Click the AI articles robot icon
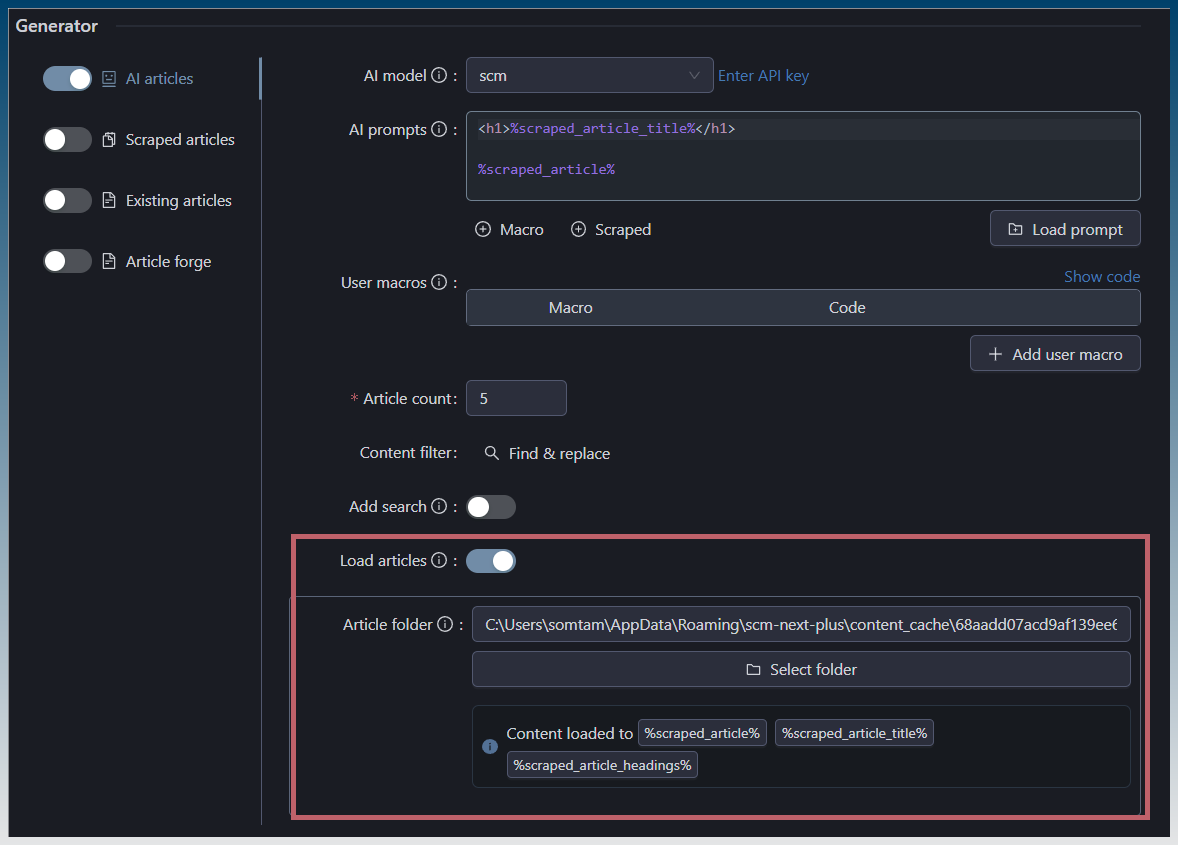This screenshot has height=845, width=1178. [x=109, y=79]
